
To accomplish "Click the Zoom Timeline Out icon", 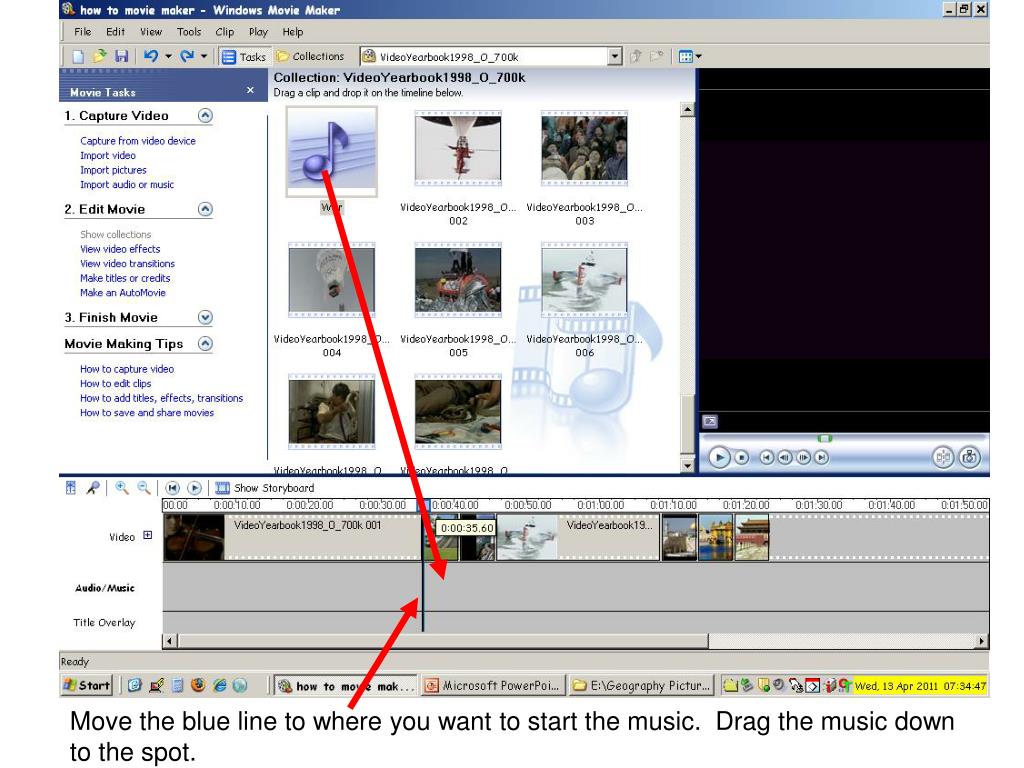I will click(x=144, y=488).
